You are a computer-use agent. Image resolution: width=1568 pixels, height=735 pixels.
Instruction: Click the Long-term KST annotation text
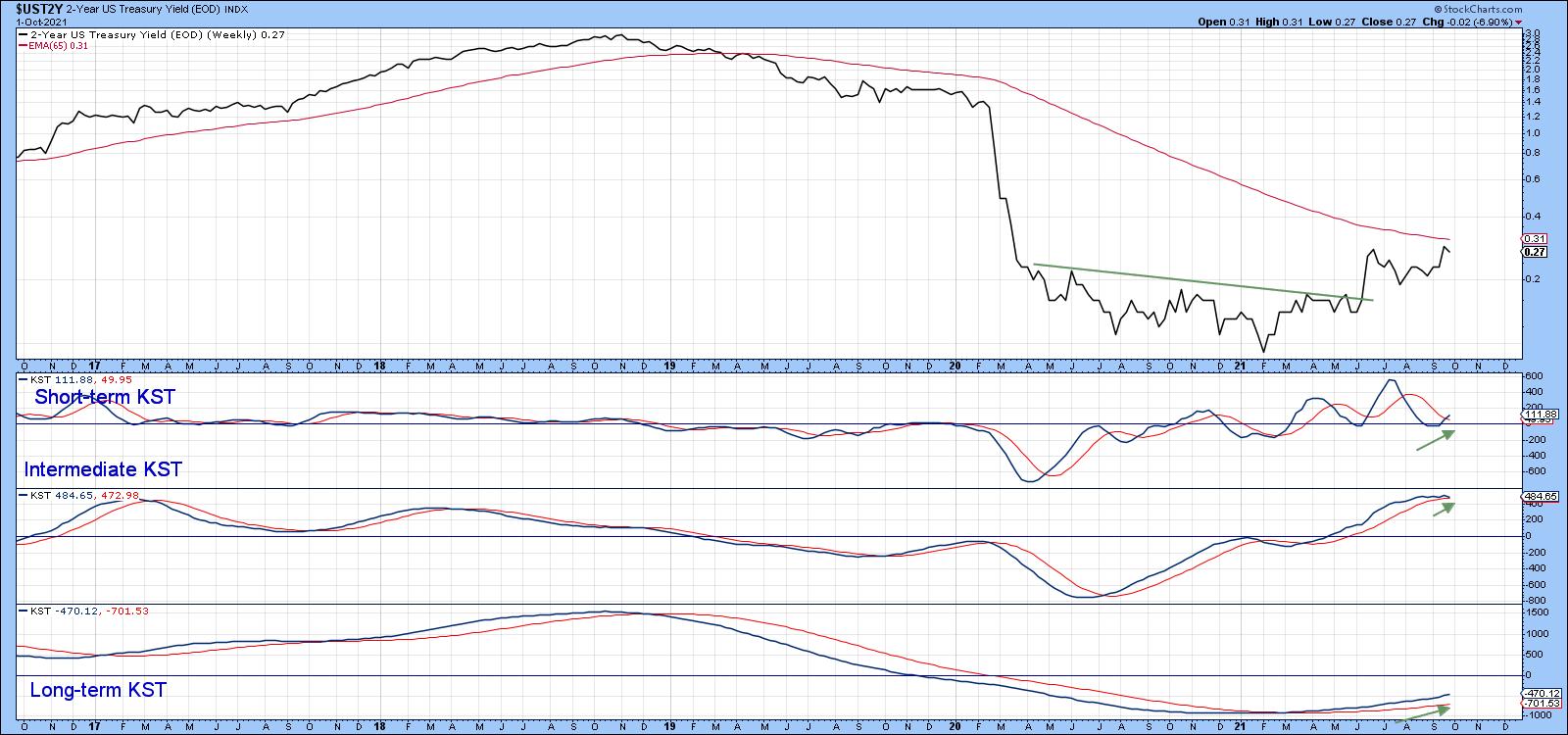coord(98,690)
